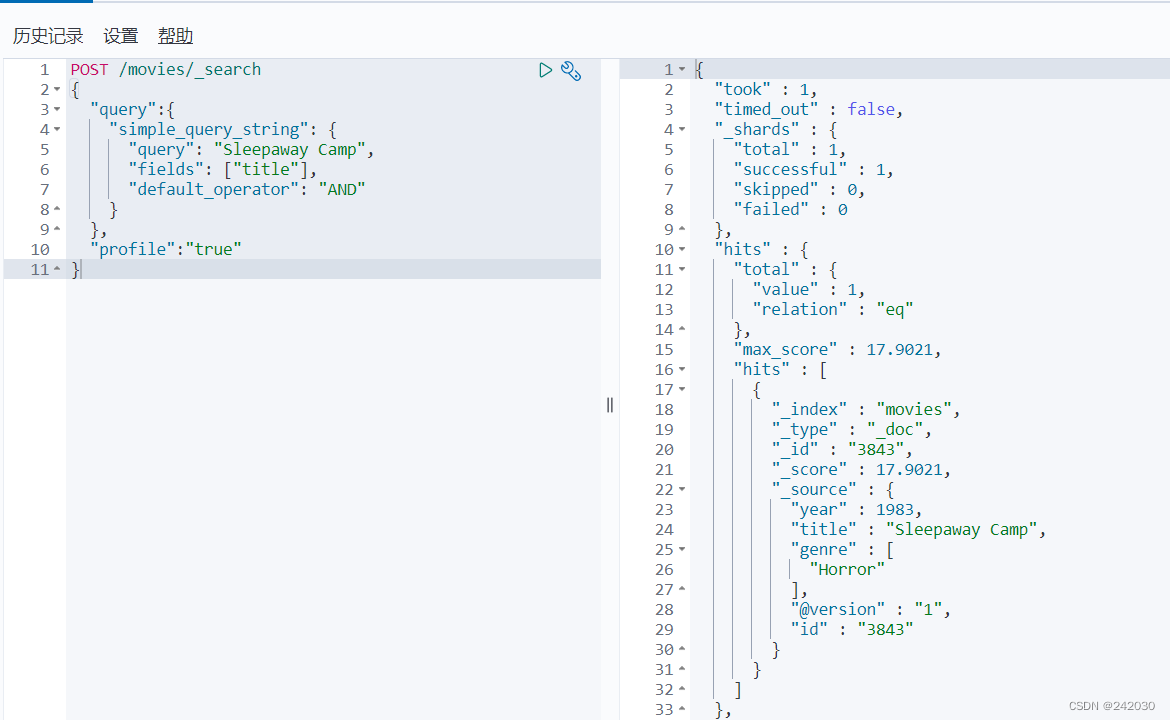Click the "max_score" 17.9021 line
The width and height of the screenshot is (1170, 720).
tap(836, 350)
